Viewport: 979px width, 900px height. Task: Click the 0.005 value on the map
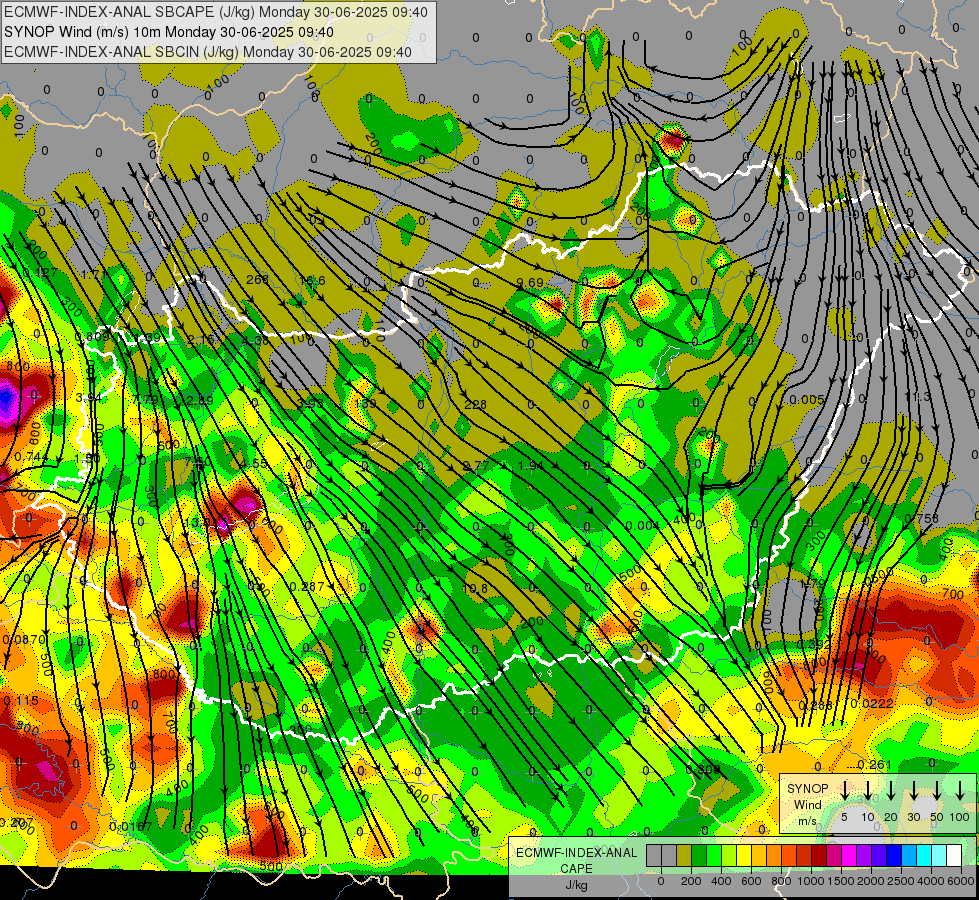coord(807,400)
